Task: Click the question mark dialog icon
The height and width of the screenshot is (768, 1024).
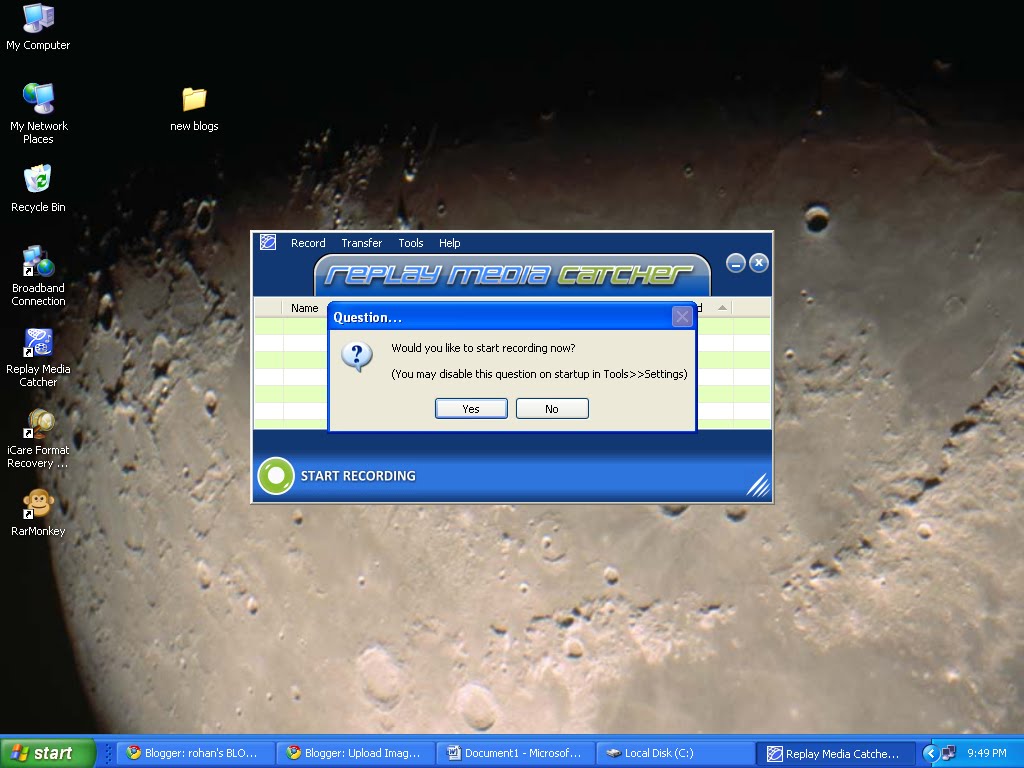Action: coord(357,357)
